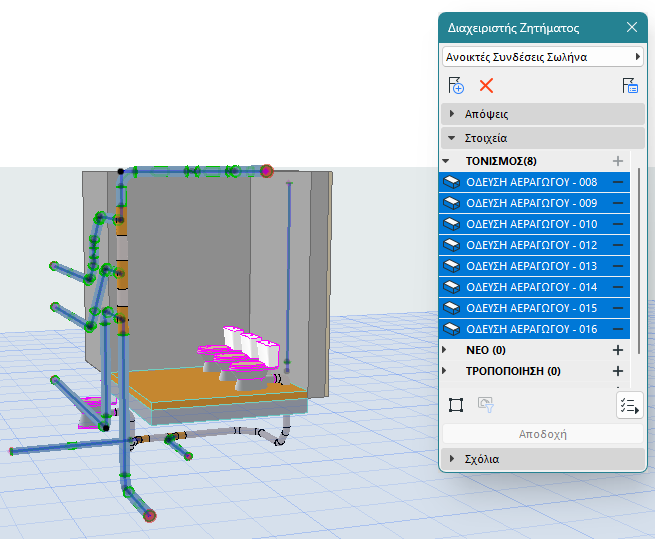Open the checklist options icon button

tap(629, 405)
